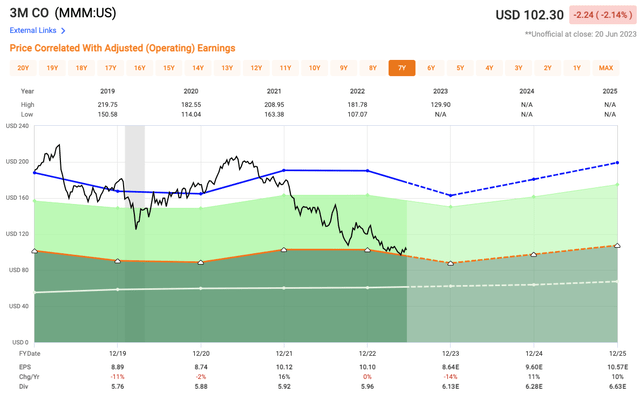Click the 12/23 estimate triangle marker
Screen dimensions: 640x393
click(x=451, y=264)
